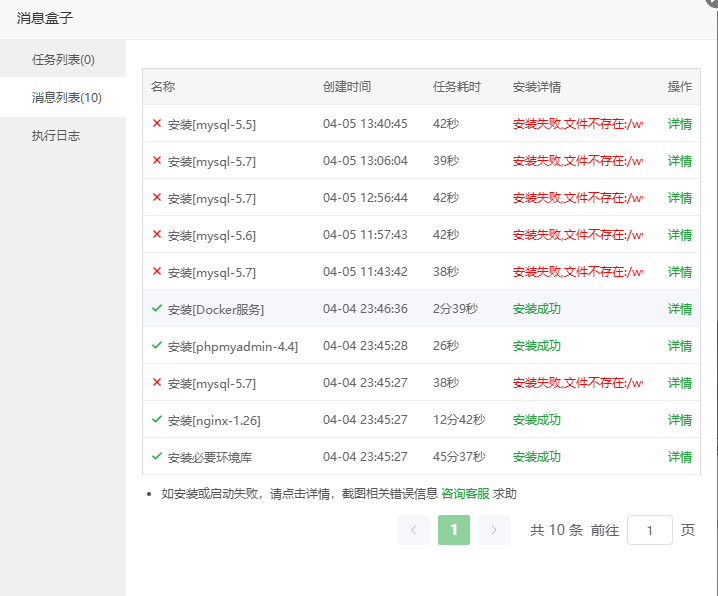Click the 前往 page number input
This screenshot has width=718, height=596.
tap(650, 530)
